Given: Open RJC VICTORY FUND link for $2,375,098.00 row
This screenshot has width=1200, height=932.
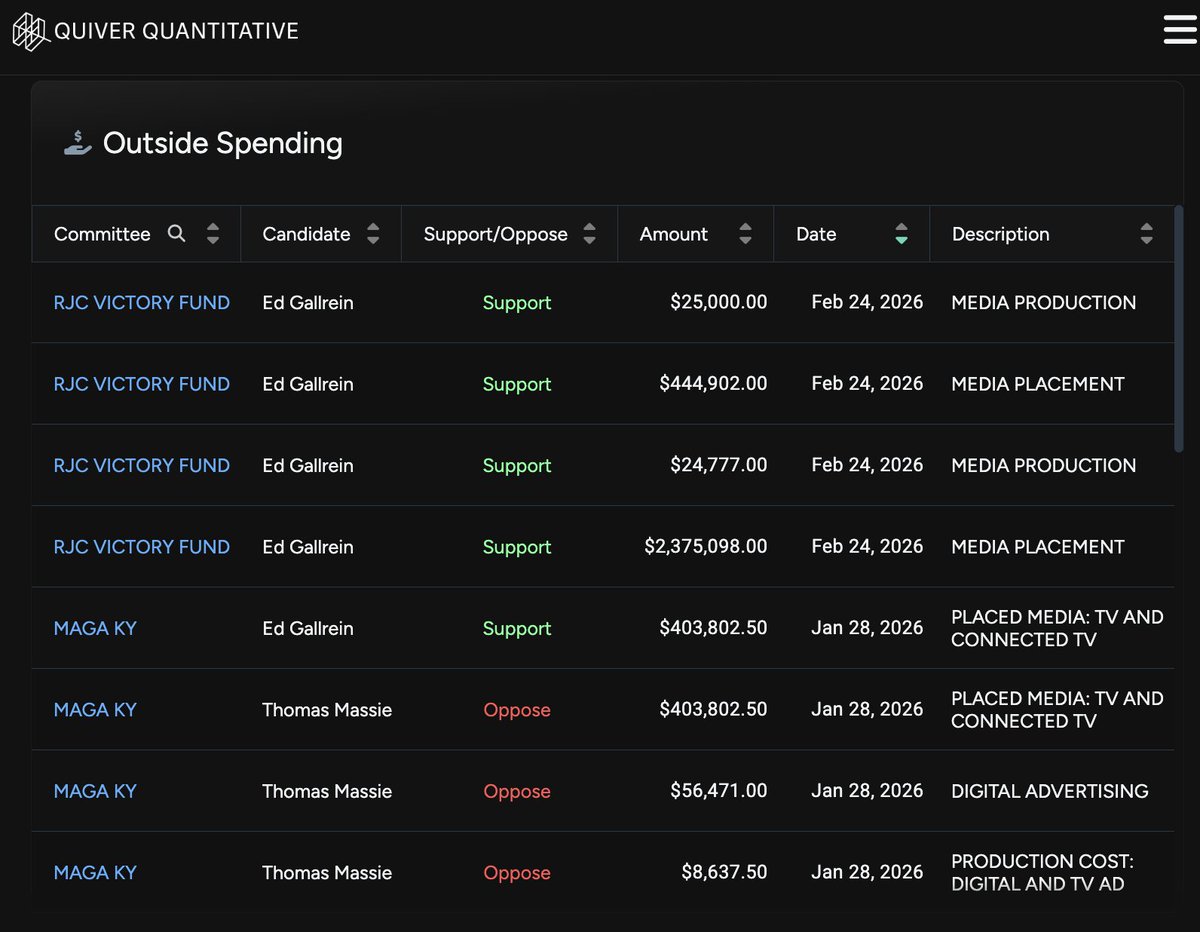Looking at the screenshot, I should point(142,547).
